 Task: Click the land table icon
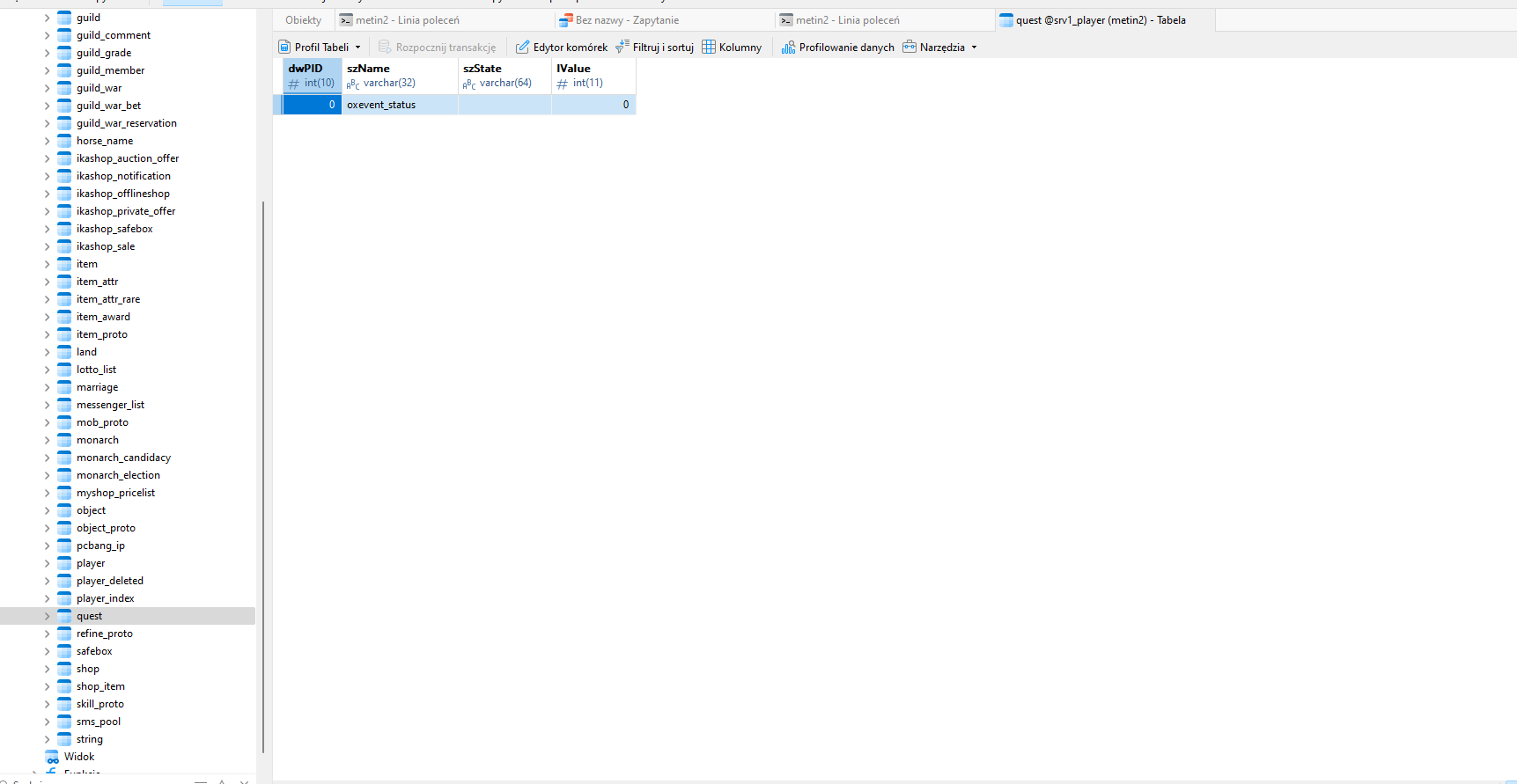click(x=64, y=352)
